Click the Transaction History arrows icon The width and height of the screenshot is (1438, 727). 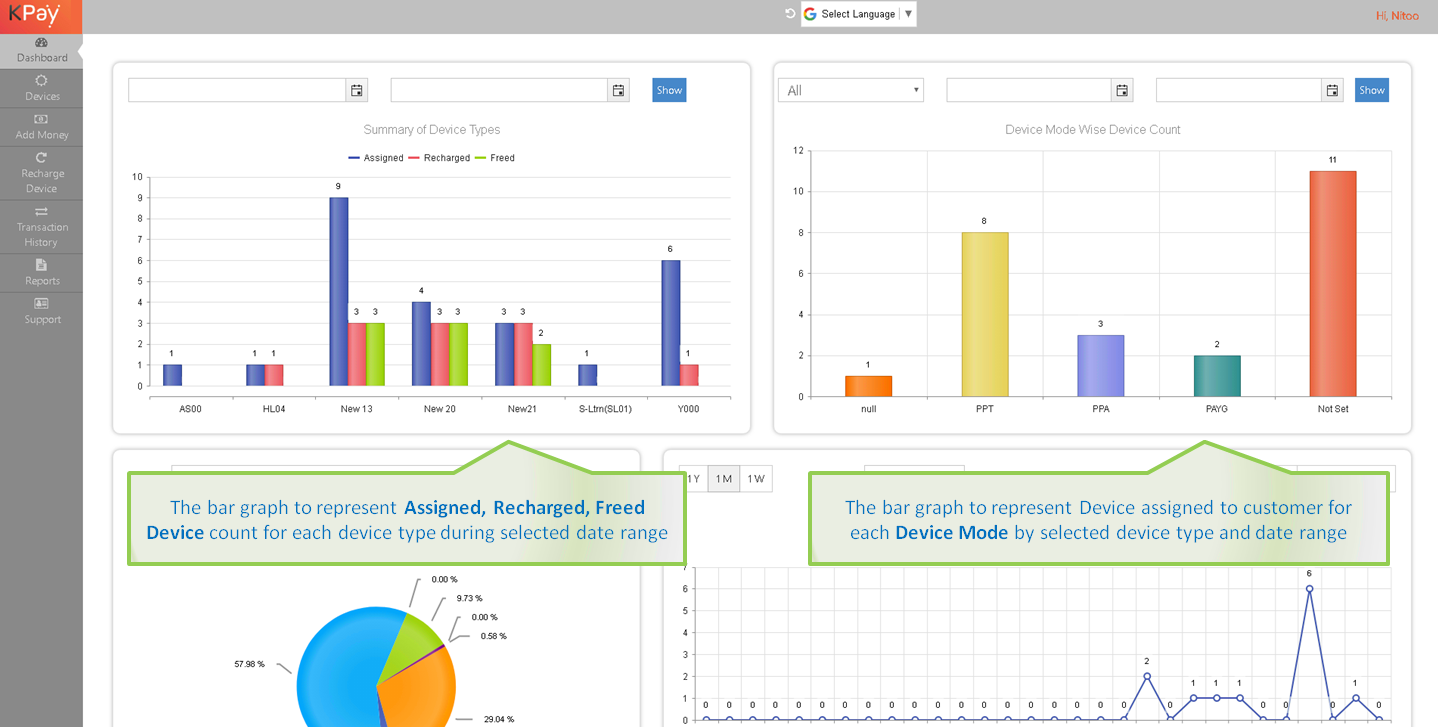click(x=41, y=211)
